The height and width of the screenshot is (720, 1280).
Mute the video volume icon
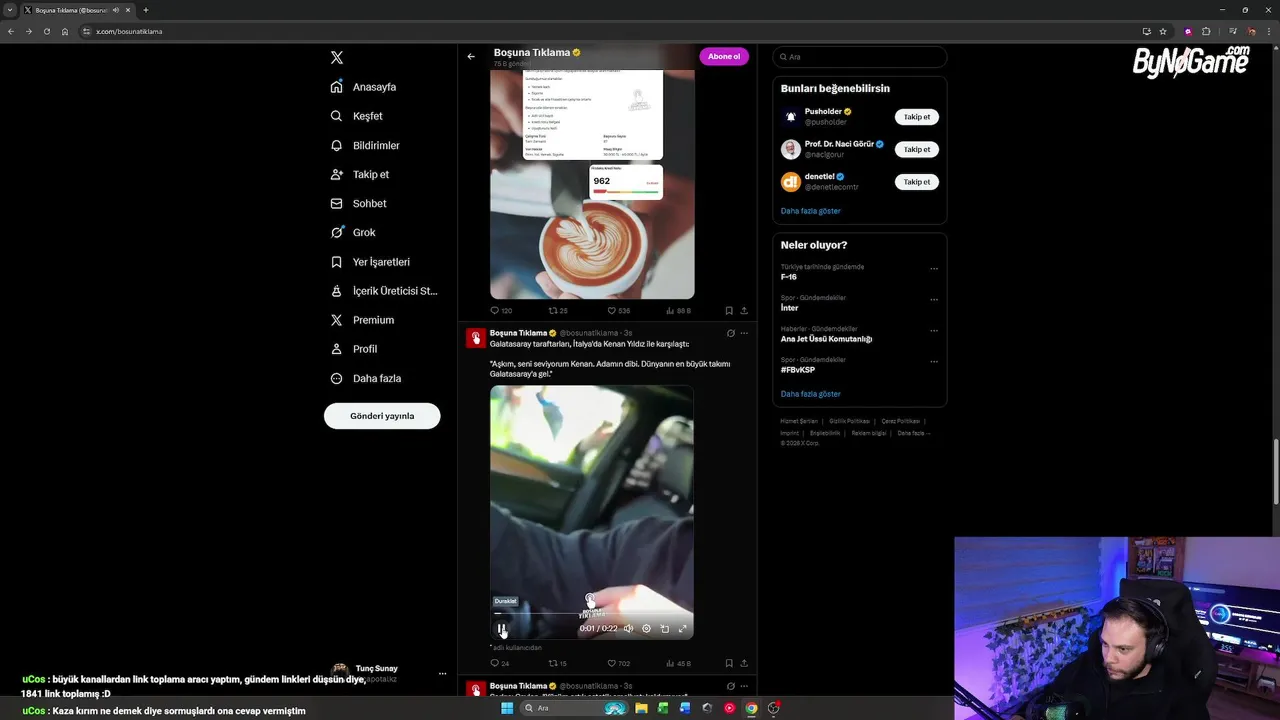pyautogui.click(x=628, y=629)
